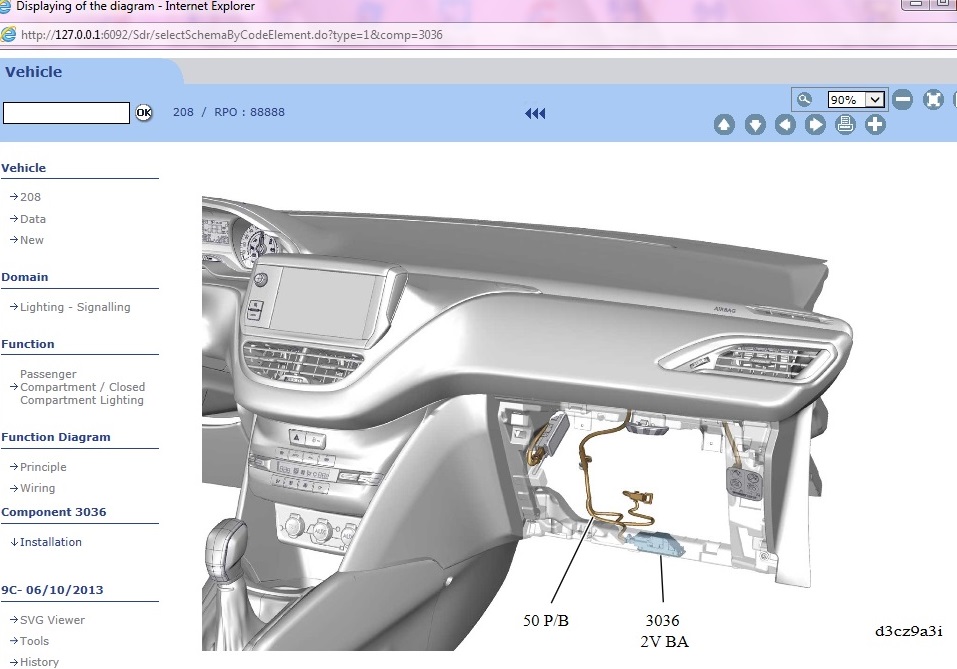Image resolution: width=957 pixels, height=669 pixels.
Task: Open the Data link
Action: [x=32, y=219]
